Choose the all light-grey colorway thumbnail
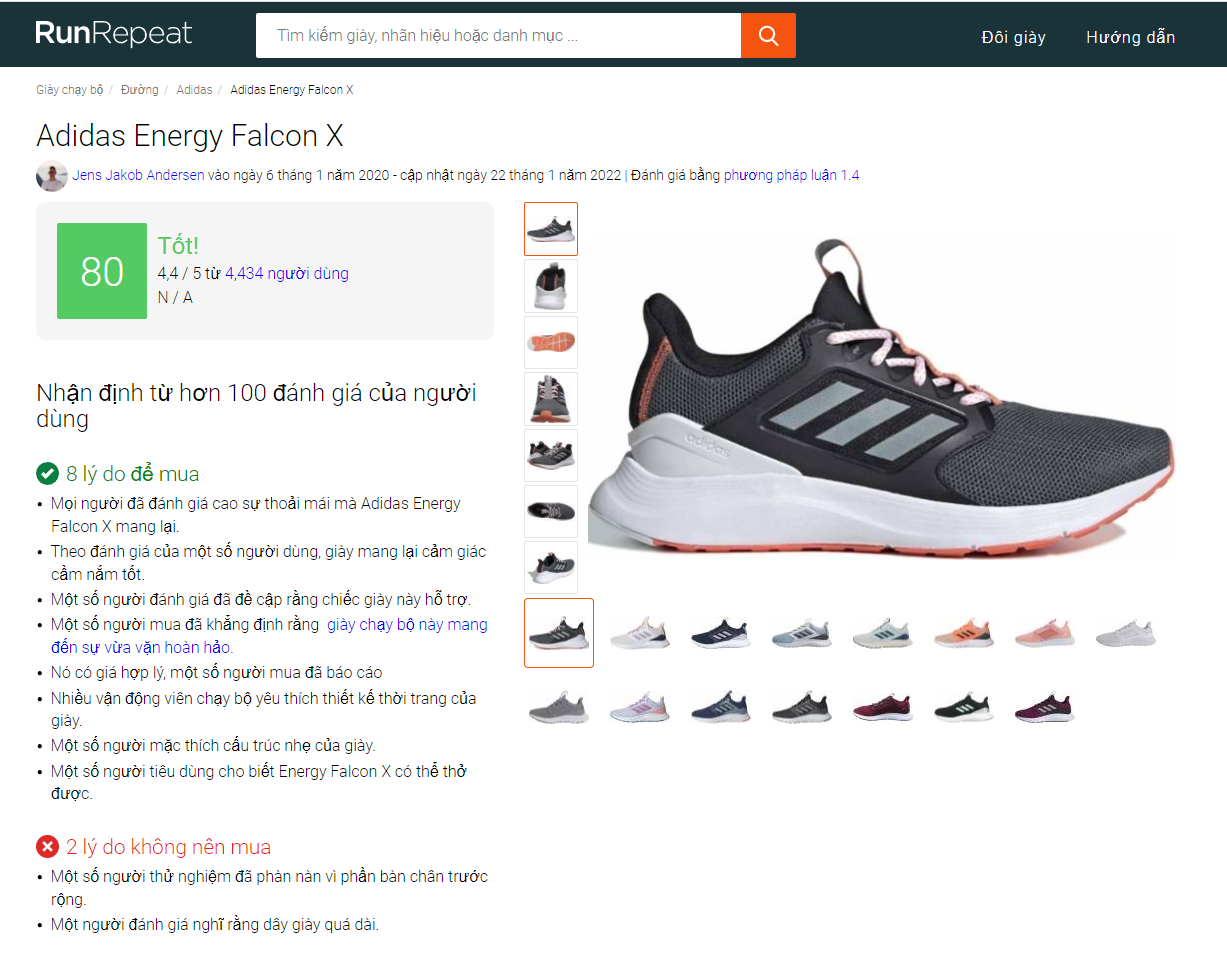Image resolution: width=1227 pixels, height=956 pixels. (x=559, y=707)
